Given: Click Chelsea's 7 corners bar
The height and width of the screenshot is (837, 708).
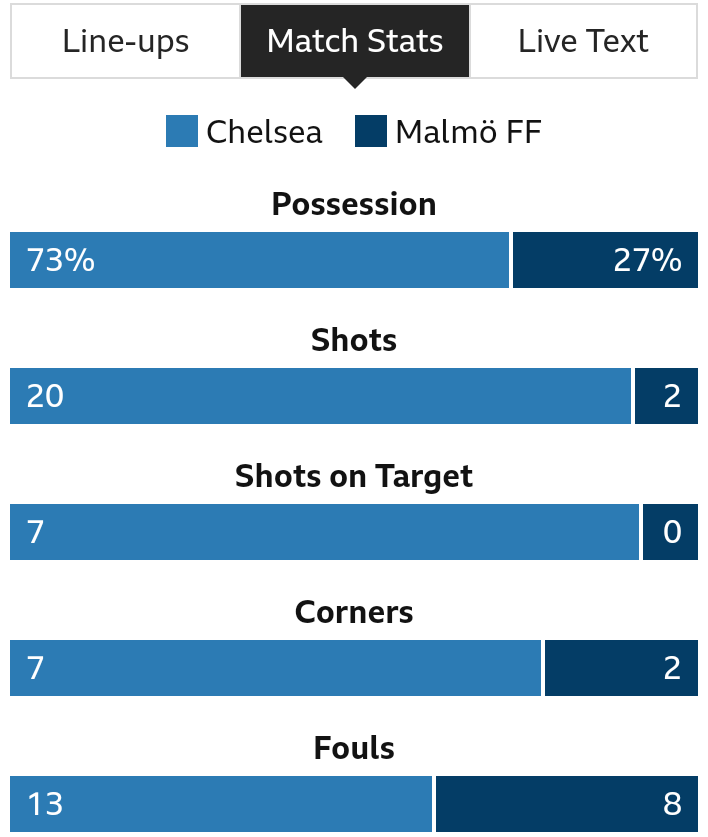Looking at the screenshot, I should pos(276,668).
